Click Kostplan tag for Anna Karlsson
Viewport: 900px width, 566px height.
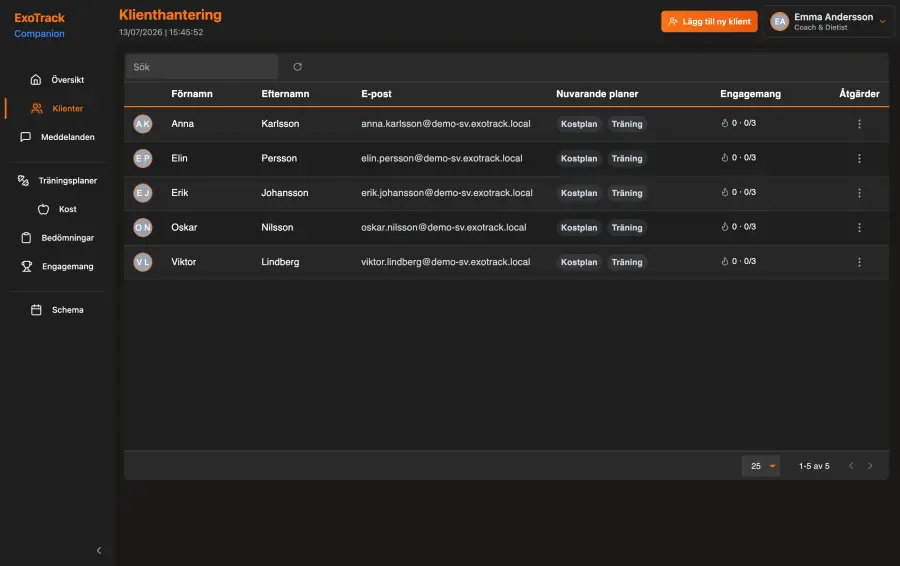579,124
